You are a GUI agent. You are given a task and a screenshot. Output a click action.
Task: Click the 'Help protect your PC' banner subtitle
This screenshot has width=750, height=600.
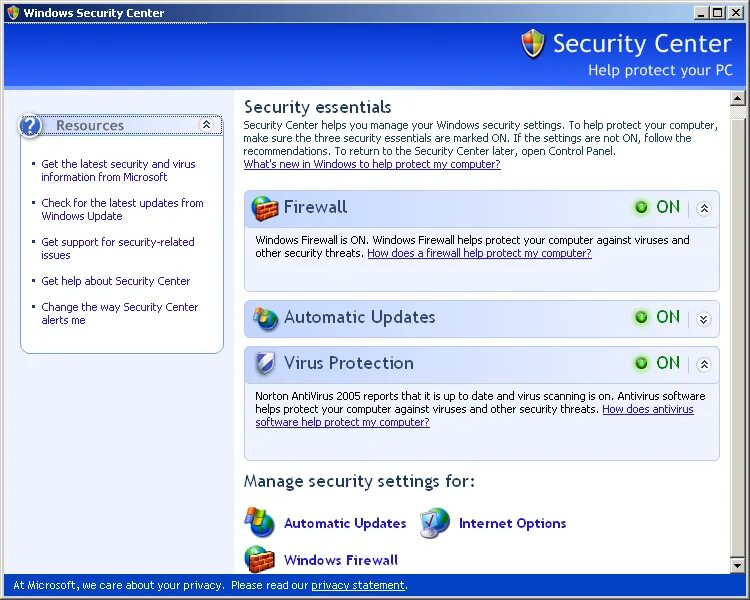[x=660, y=70]
